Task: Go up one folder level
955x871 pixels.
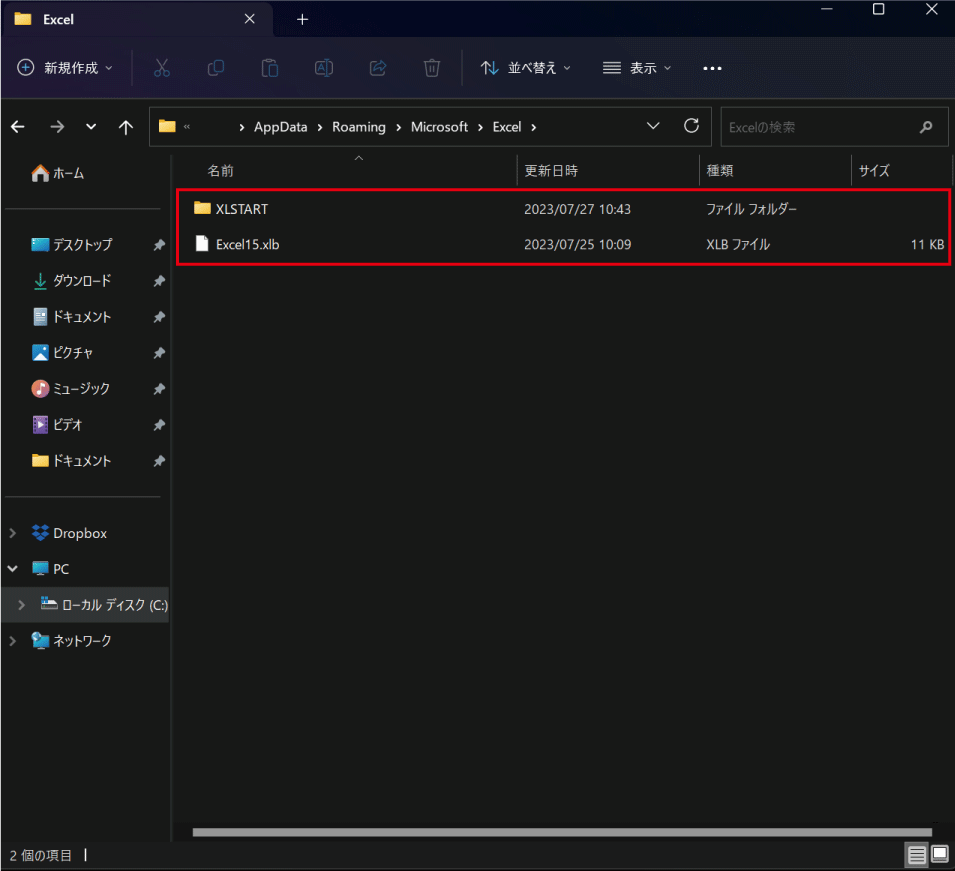Action: [x=126, y=127]
